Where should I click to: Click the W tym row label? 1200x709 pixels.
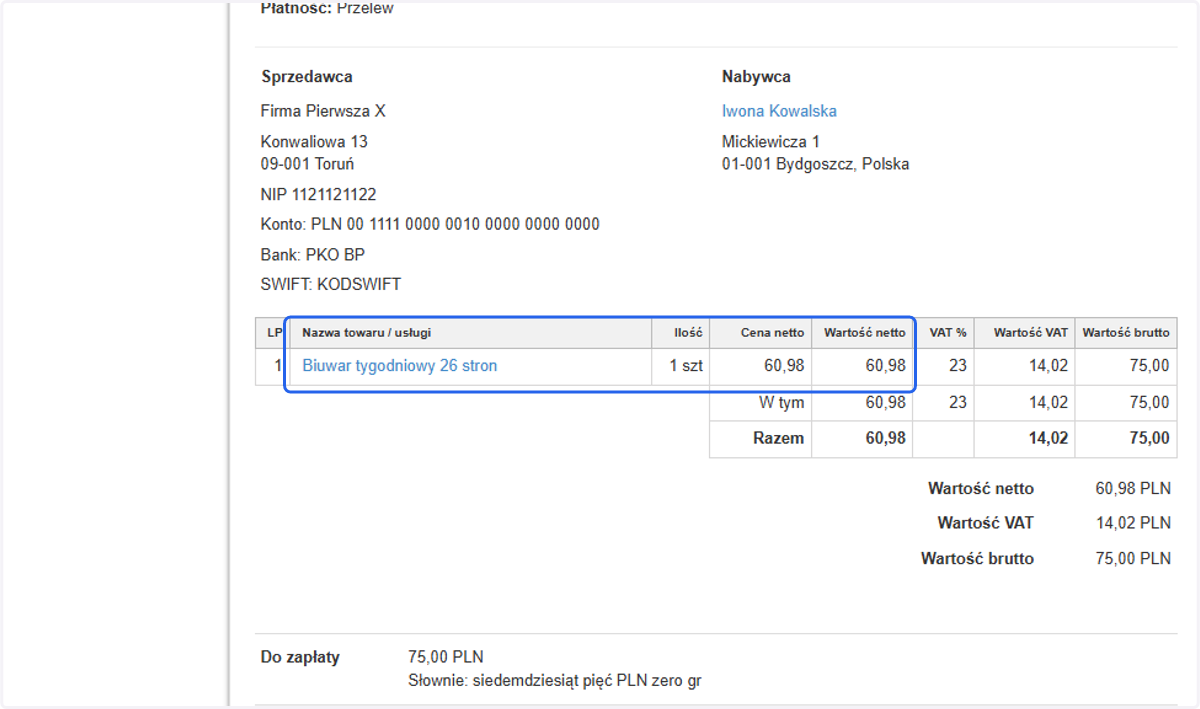click(782, 403)
